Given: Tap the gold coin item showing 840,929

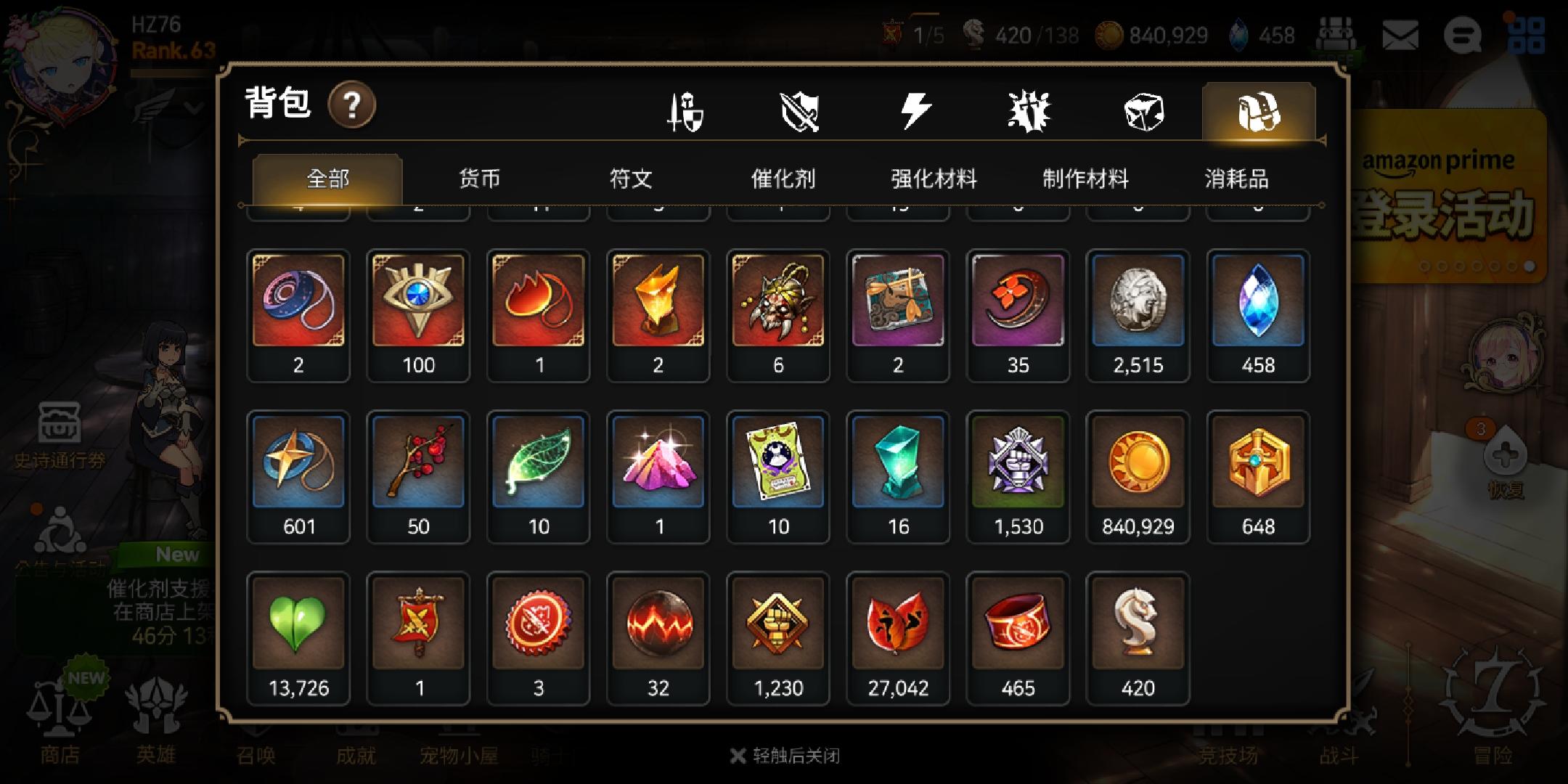Looking at the screenshot, I should tap(1138, 477).
